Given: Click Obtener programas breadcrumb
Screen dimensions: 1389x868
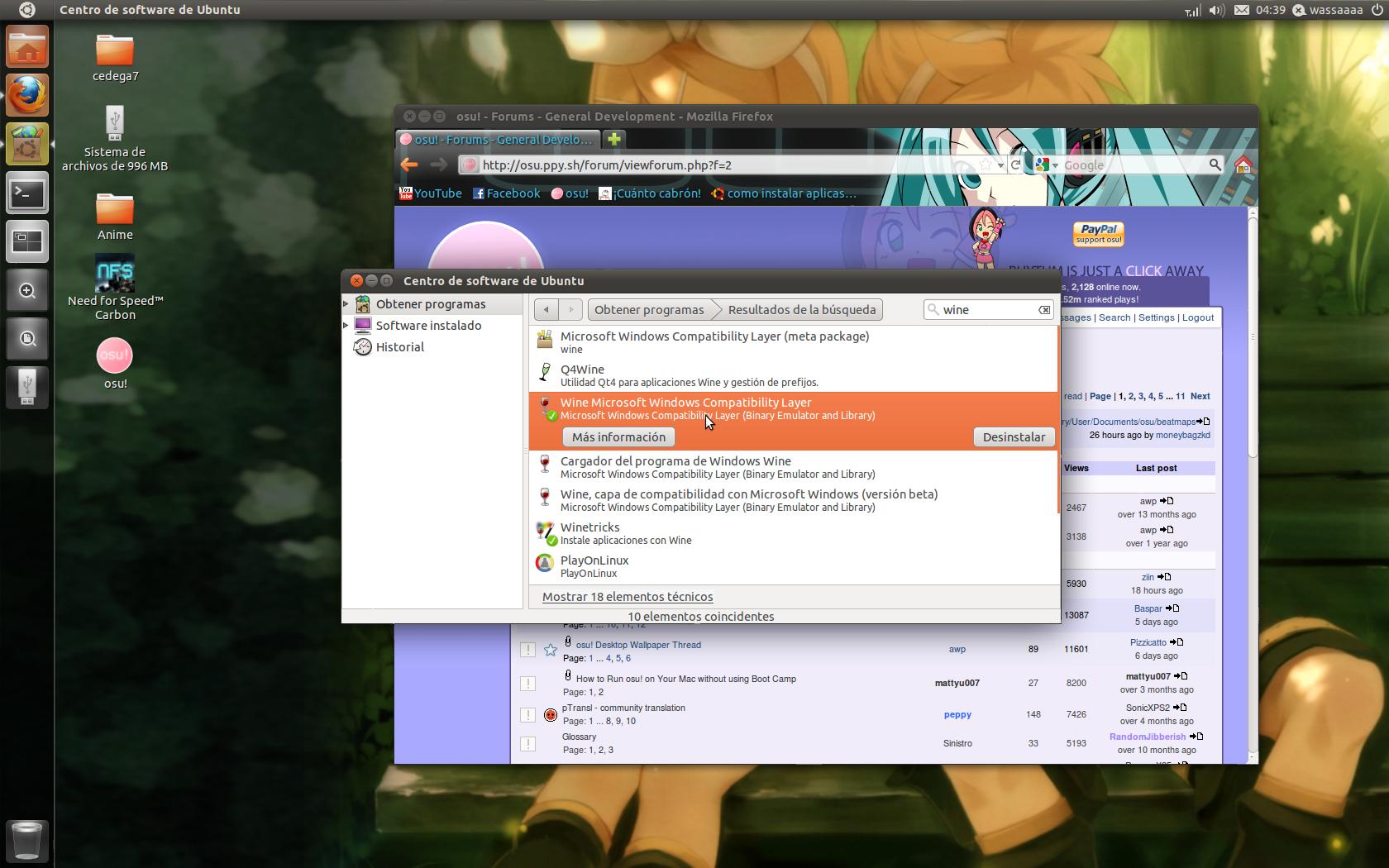Looking at the screenshot, I should (649, 309).
